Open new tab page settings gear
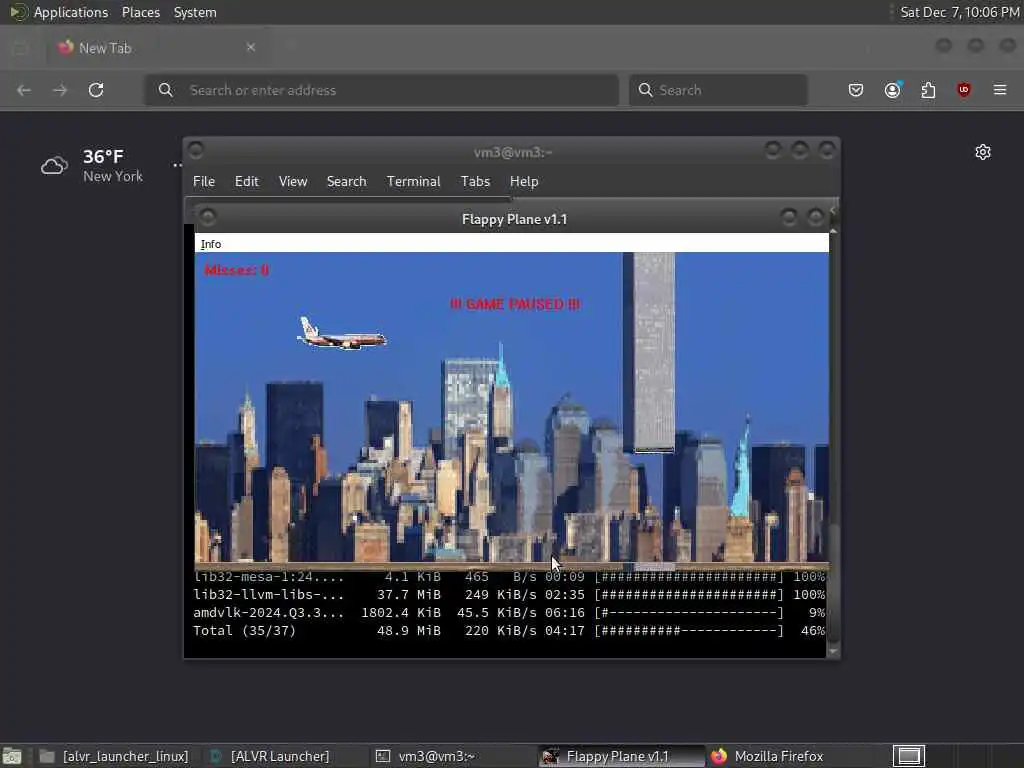Viewport: 1024px width, 768px height. [983, 152]
